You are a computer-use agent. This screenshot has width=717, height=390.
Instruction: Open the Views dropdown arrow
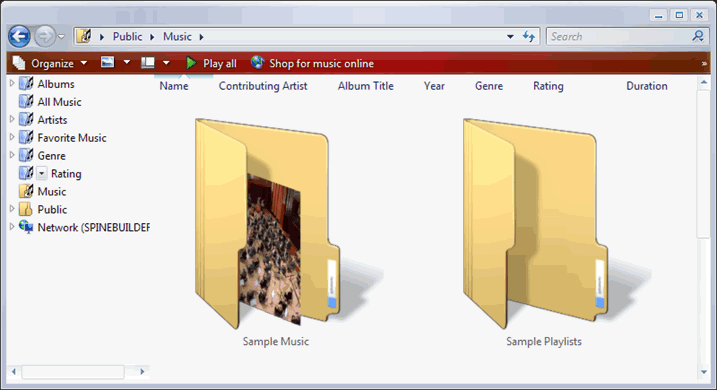[x=127, y=62]
